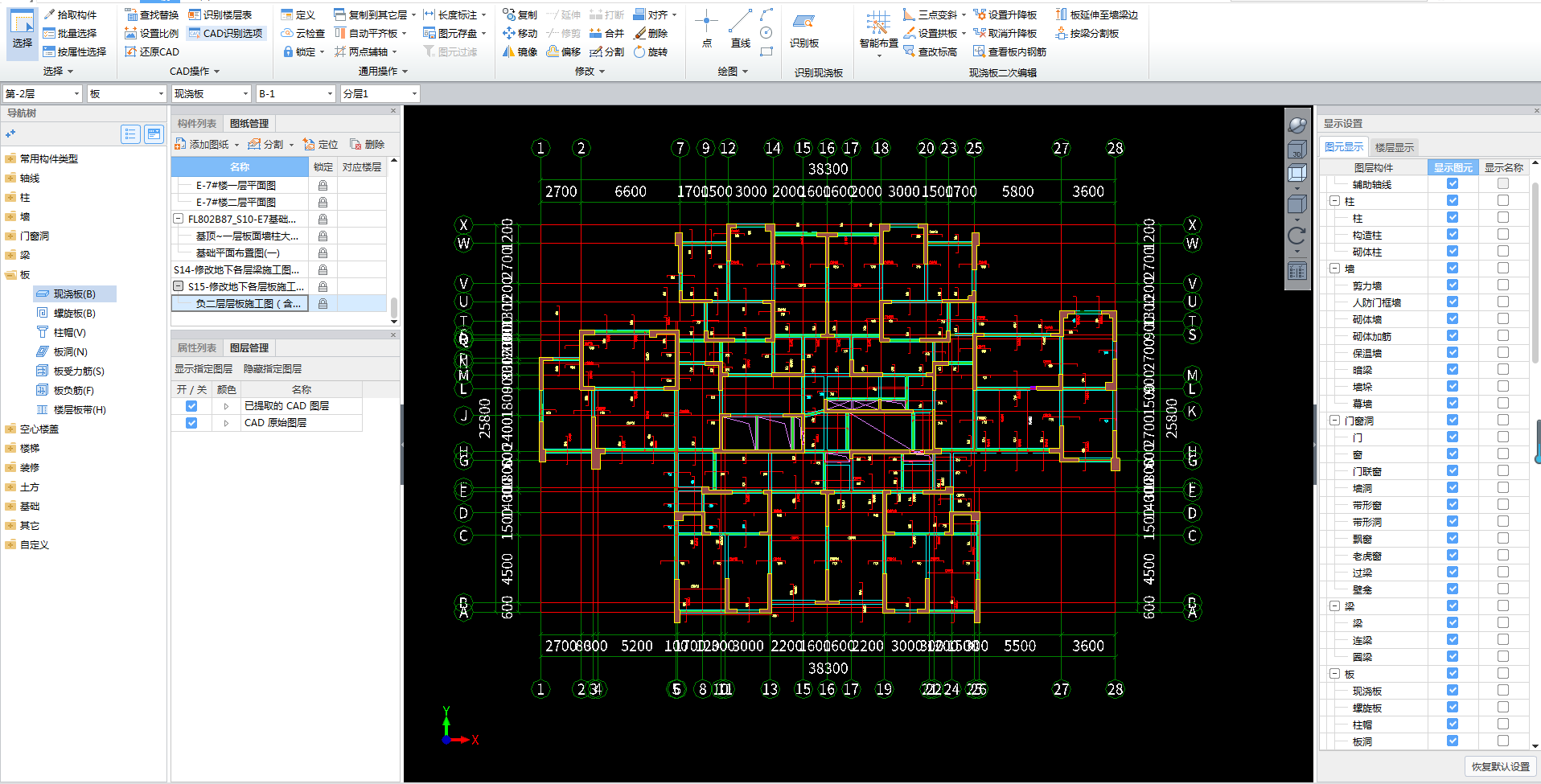Image resolution: width=1541 pixels, height=784 pixels.
Task: Click 云检查 cloud check
Action: coord(303,33)
